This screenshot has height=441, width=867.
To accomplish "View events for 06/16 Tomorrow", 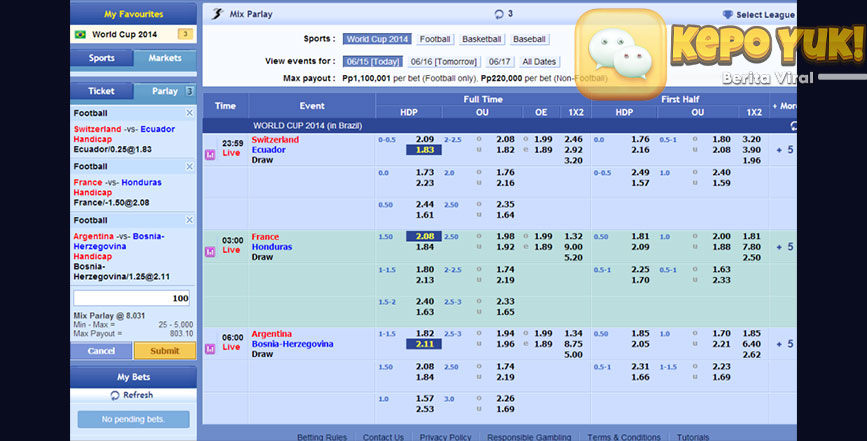I will tap(443, 62).
